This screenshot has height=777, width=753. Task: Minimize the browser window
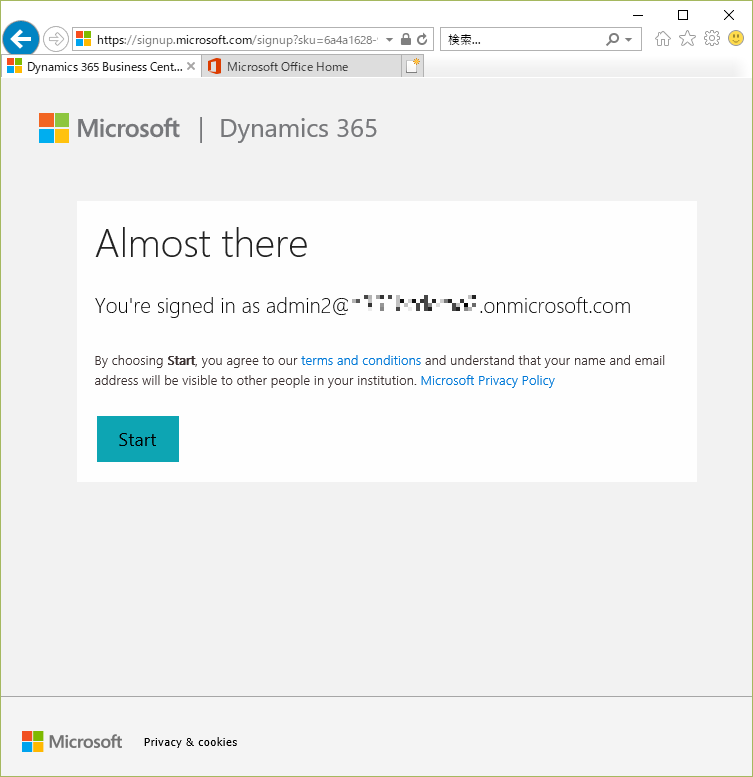[638, 15]
